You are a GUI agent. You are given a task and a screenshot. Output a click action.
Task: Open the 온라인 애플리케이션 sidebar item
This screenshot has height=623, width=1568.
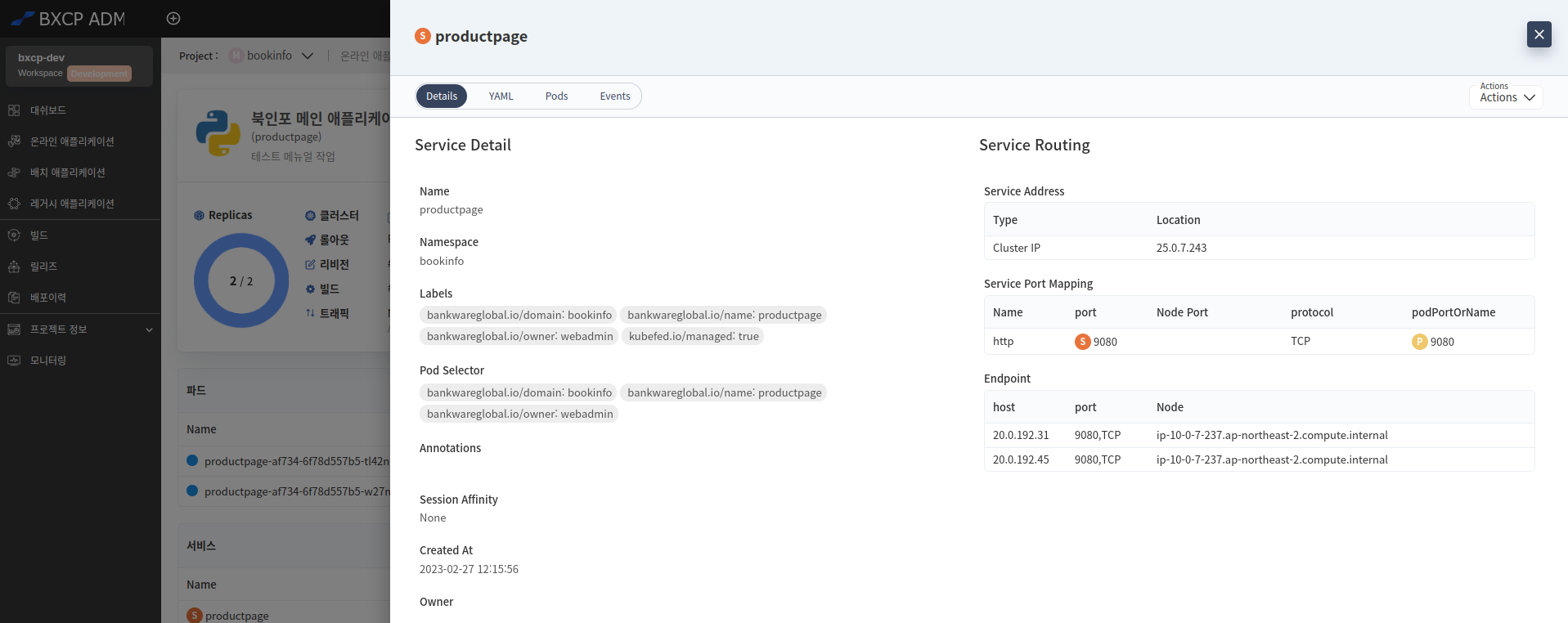click(72, 141)
